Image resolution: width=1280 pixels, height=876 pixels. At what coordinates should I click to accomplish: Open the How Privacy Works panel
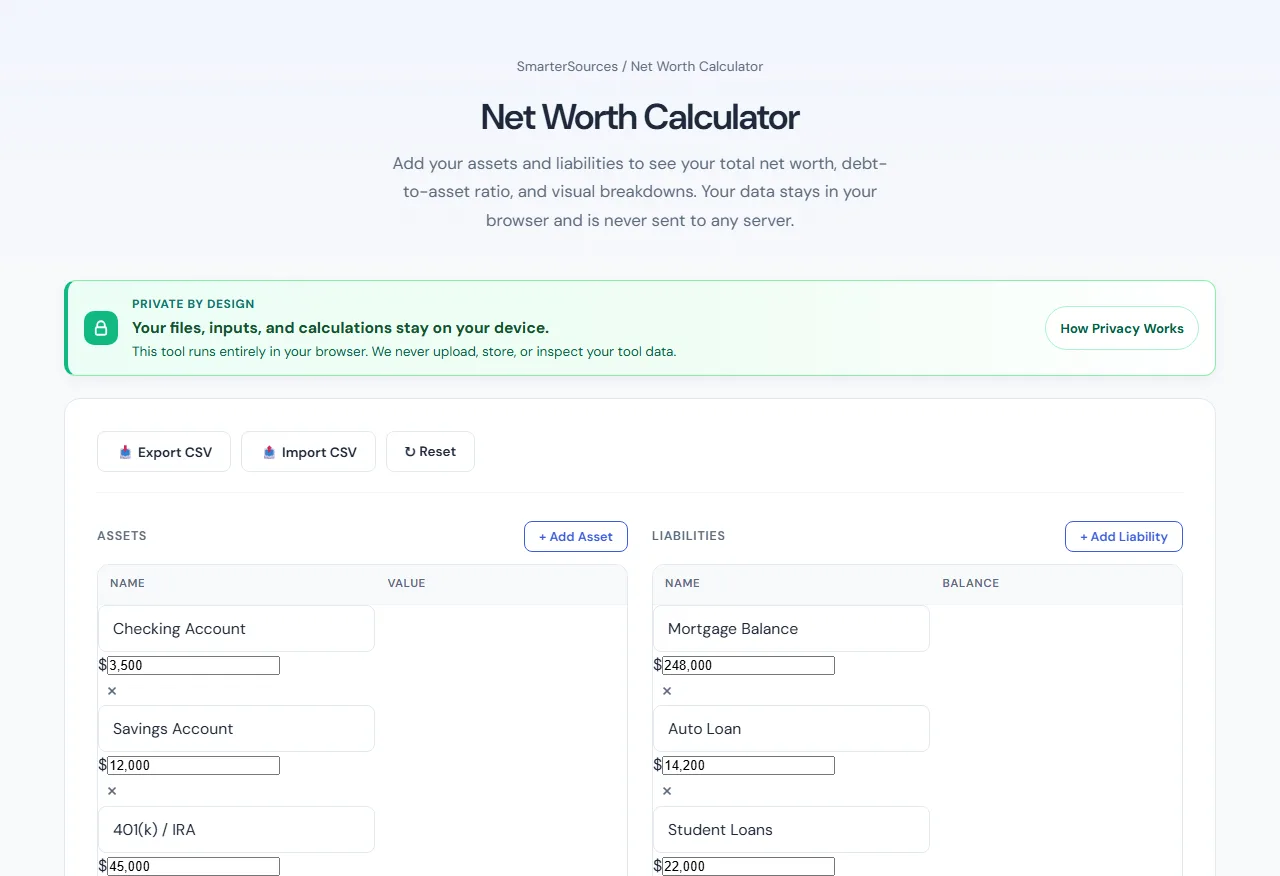[1121, 327]
